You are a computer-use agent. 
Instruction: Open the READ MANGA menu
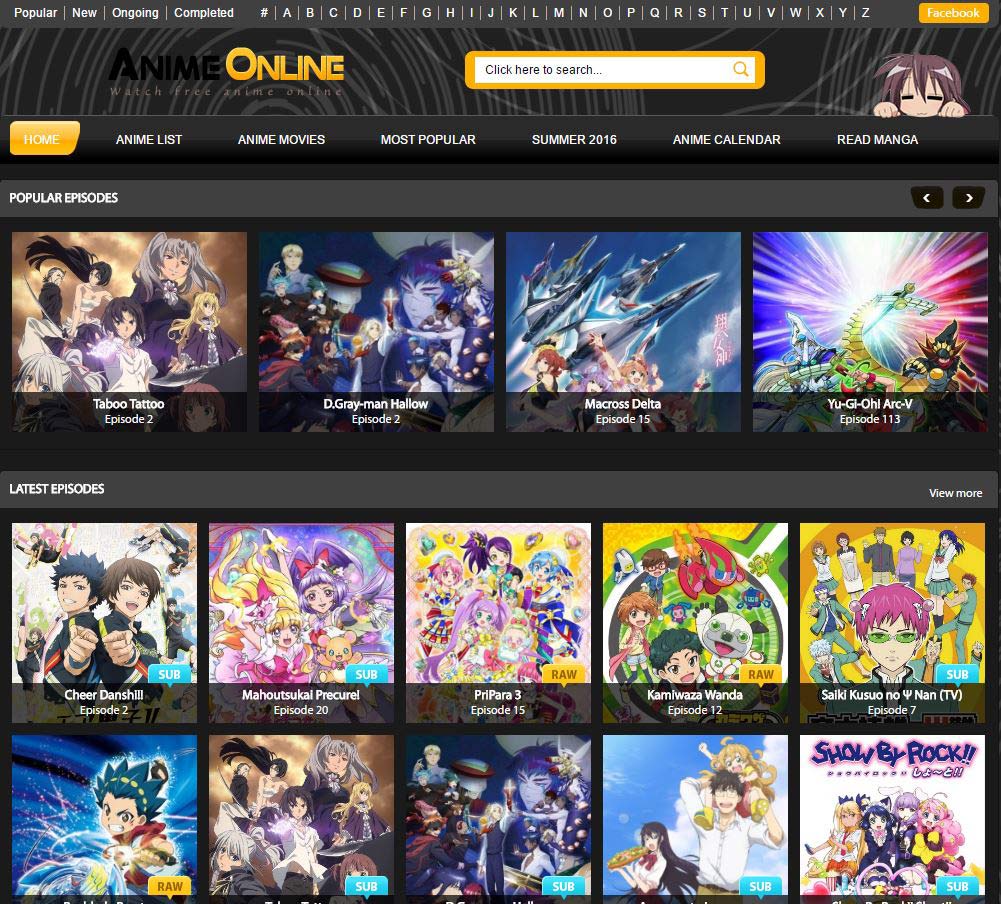[x=877, y=139]
